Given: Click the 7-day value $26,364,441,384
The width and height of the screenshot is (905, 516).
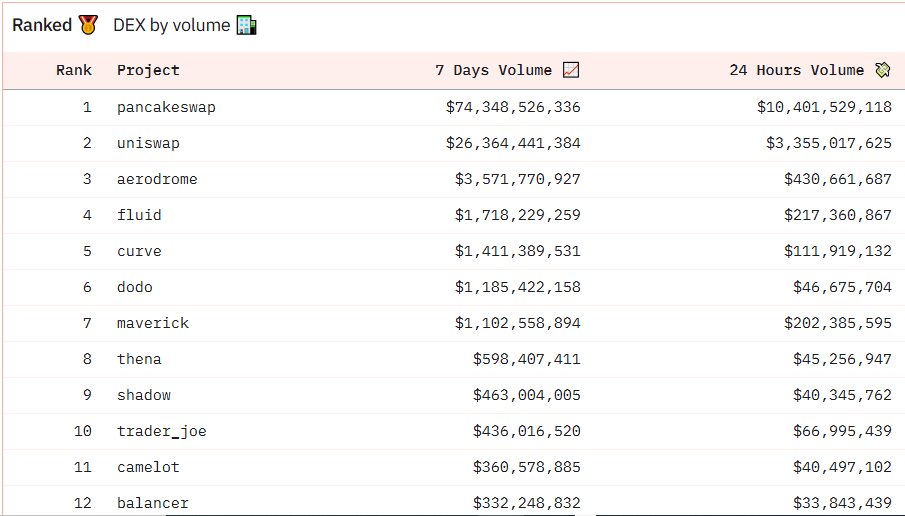Looking at the screenshot, I should click(513, 143).
